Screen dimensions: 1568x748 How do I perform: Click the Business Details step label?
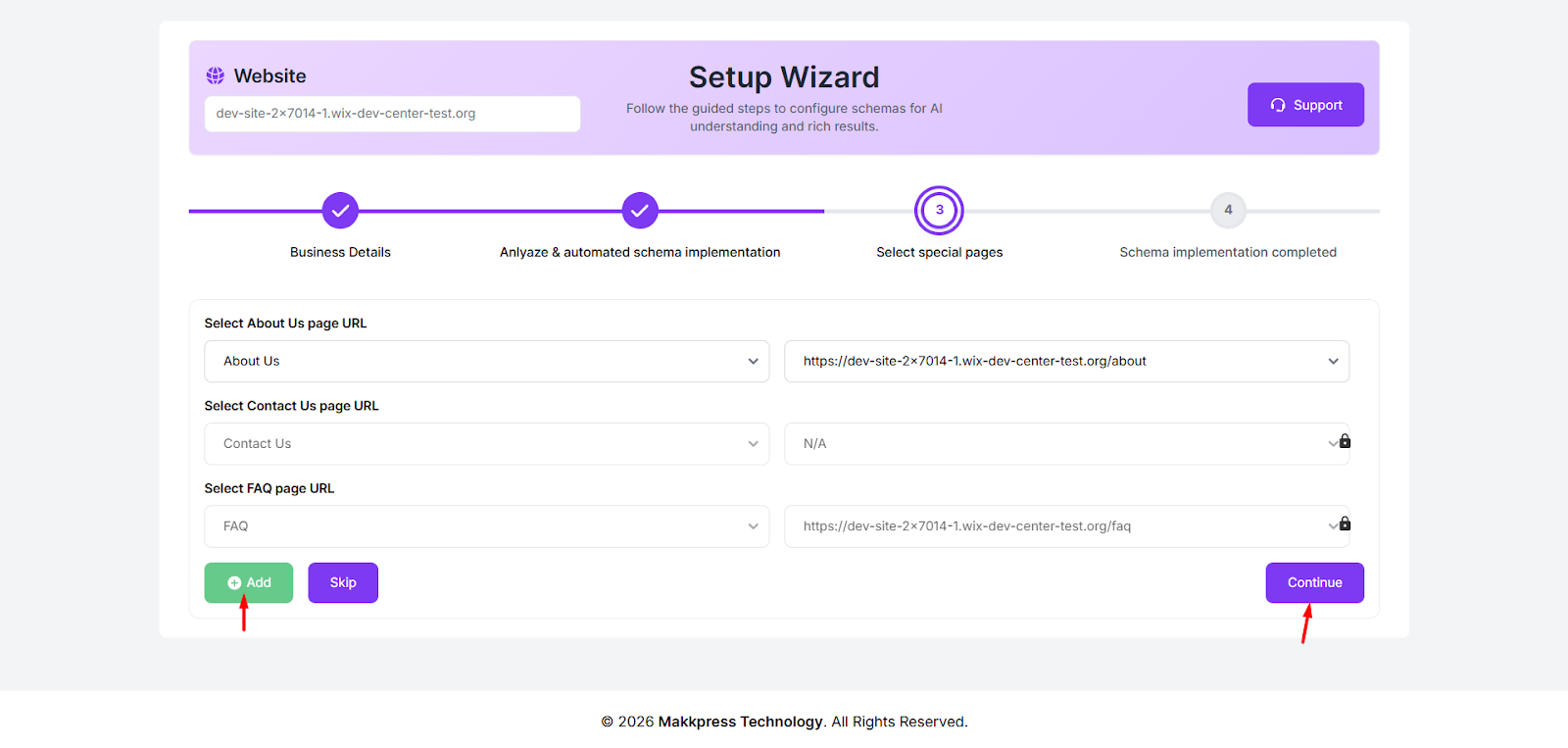pyautogui.click(x=340, y=252)
